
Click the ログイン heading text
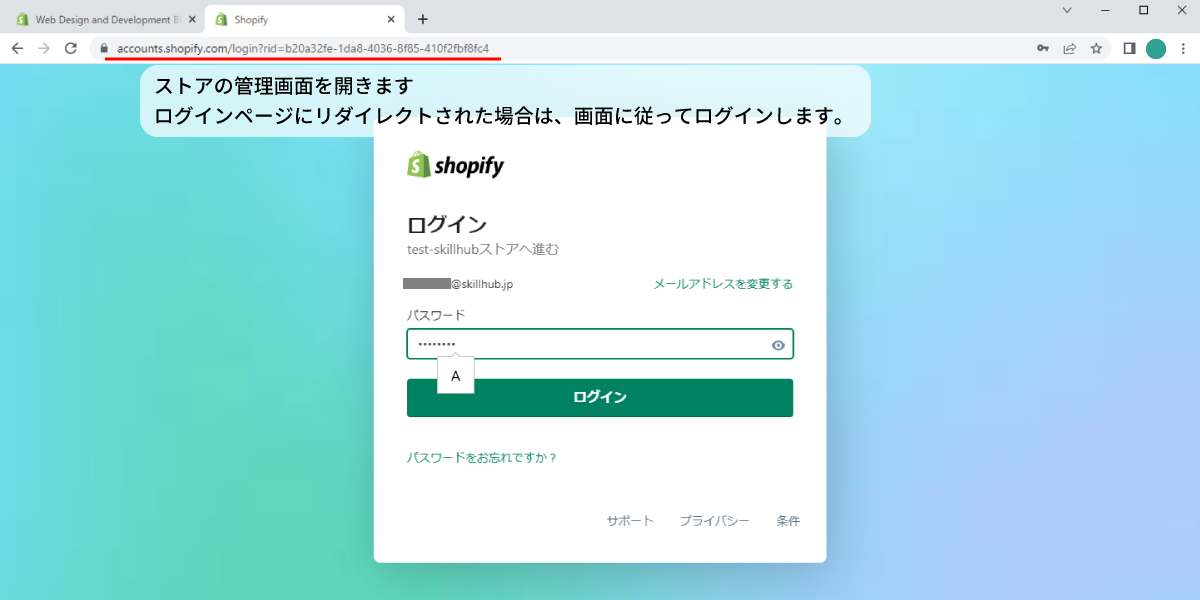(447, 224)
